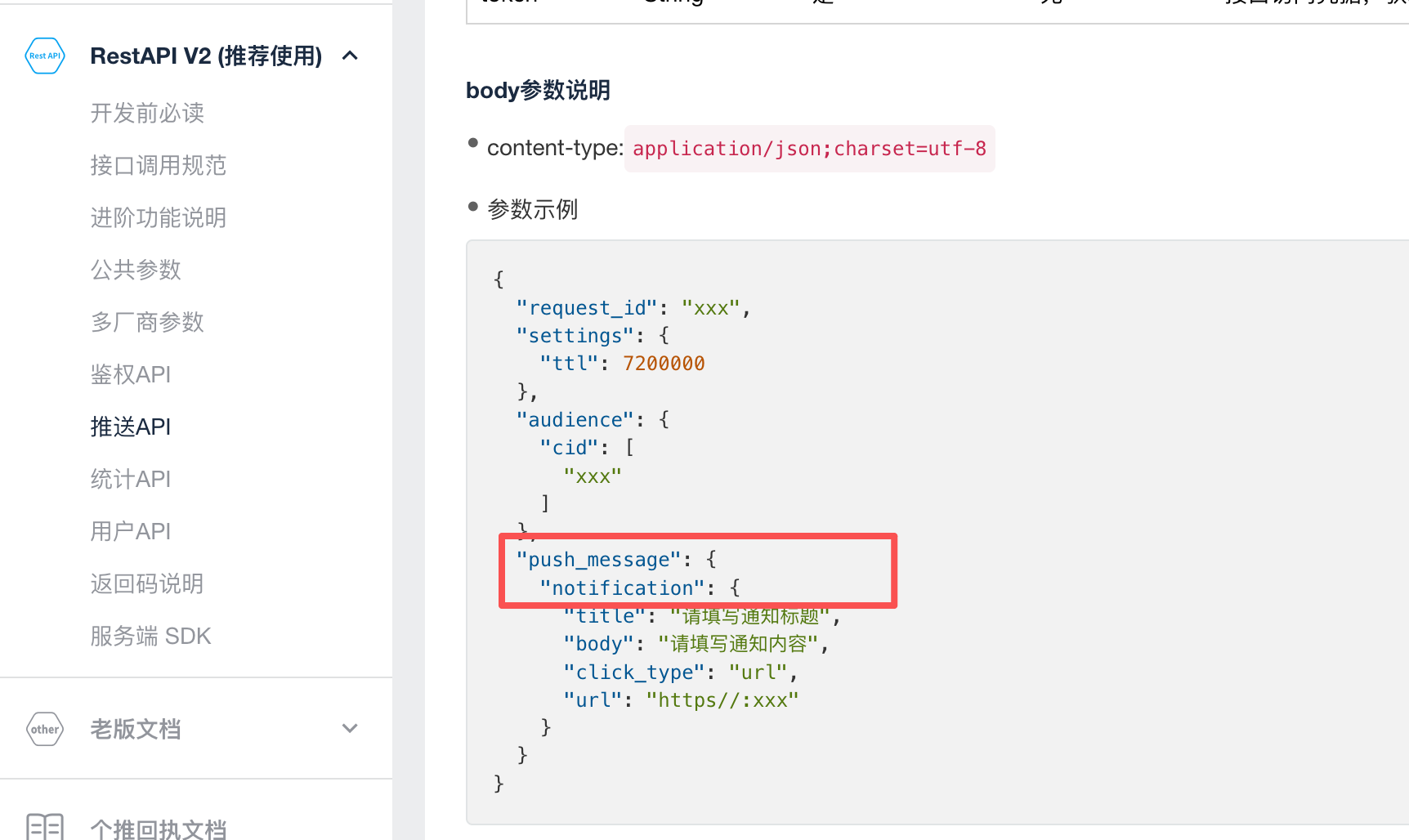Screen dimensions: 1409x840
Task: Select the active 推送API item
Action: coord(131,427)
